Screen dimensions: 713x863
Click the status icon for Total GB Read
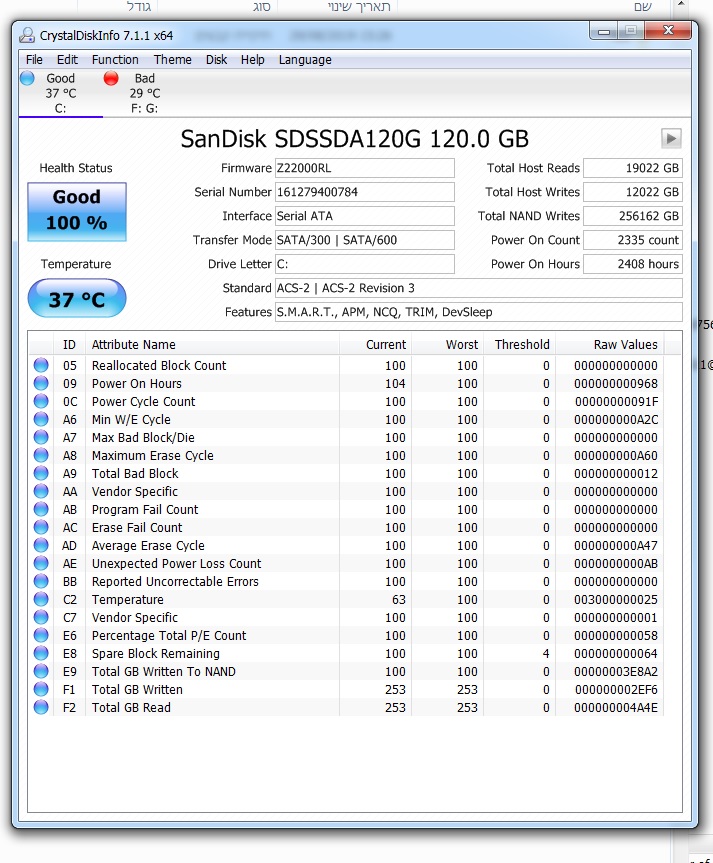(x=41, y=707)
